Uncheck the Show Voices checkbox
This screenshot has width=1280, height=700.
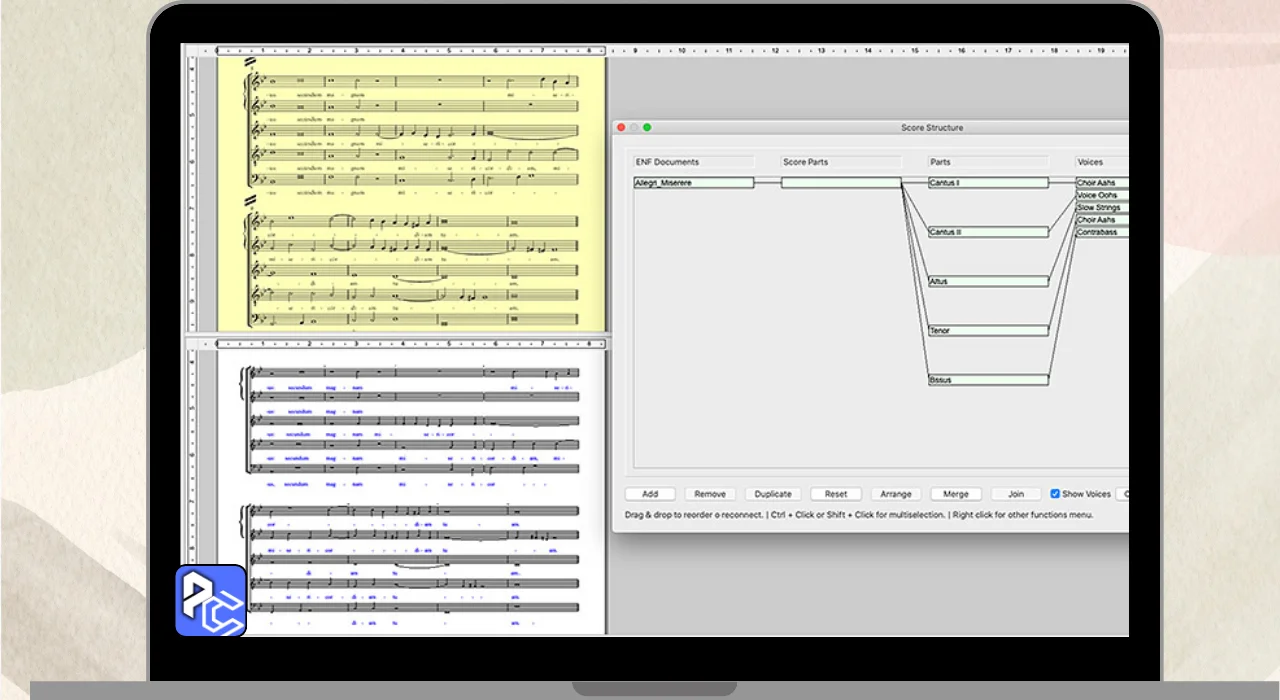pos(1055,494)
